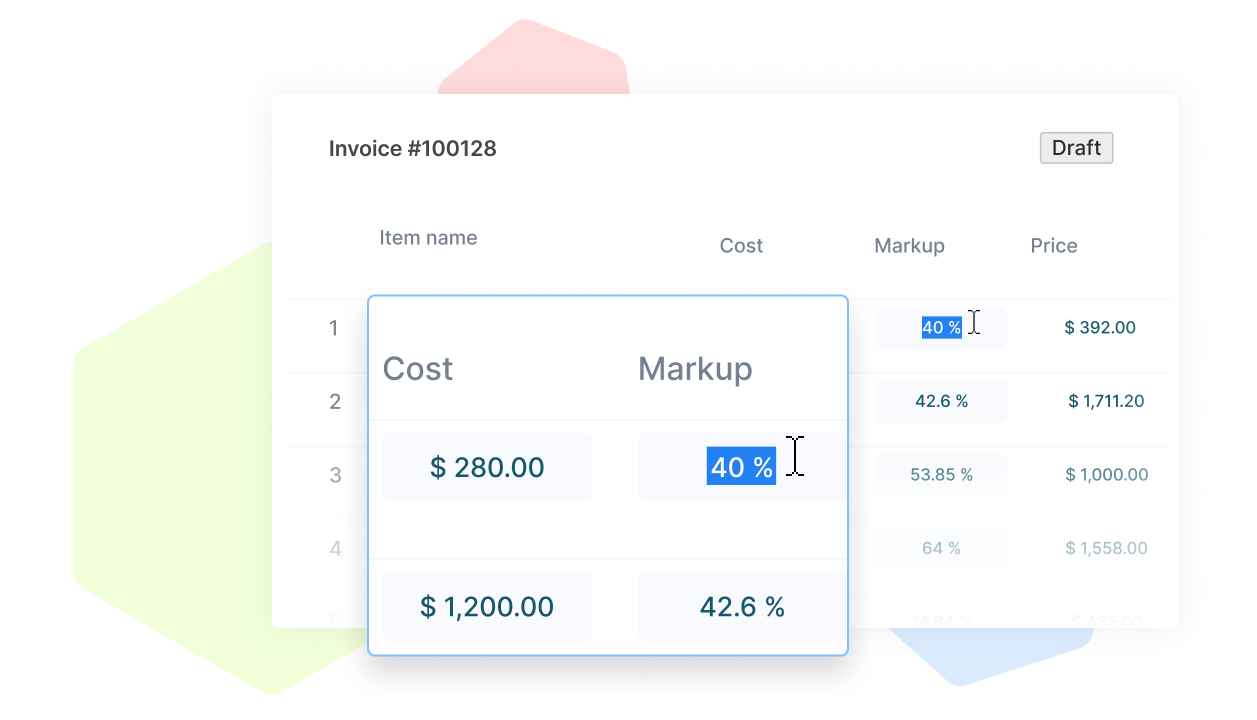Click the Draft status badge
The image size is (1257, 720).
point(1076,148)
